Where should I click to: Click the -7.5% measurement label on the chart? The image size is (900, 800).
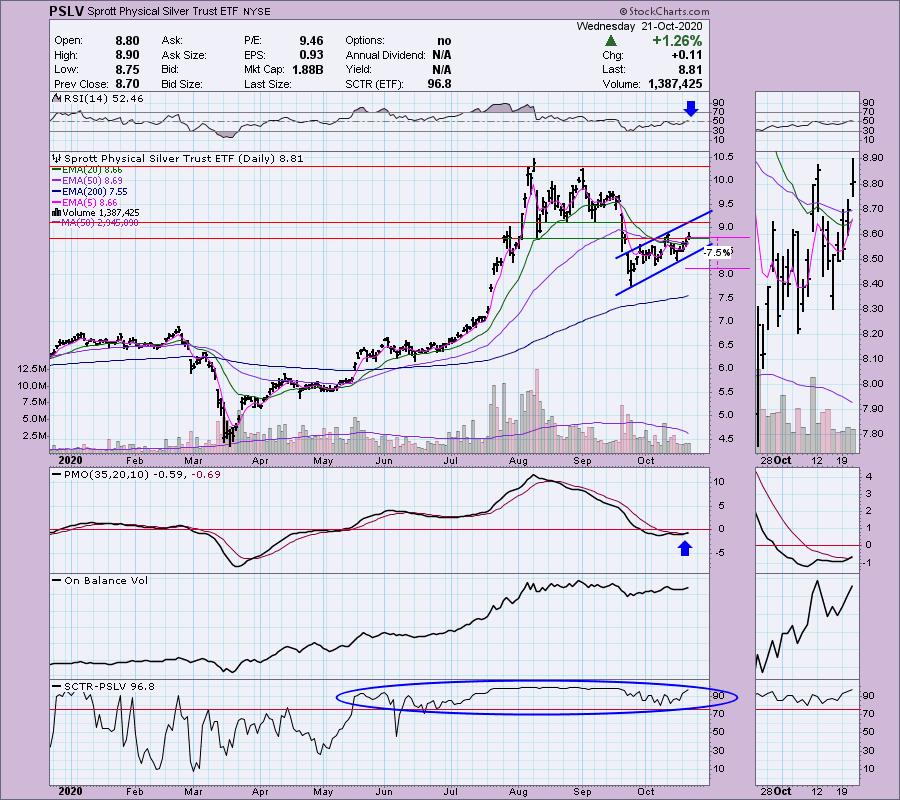717,253
